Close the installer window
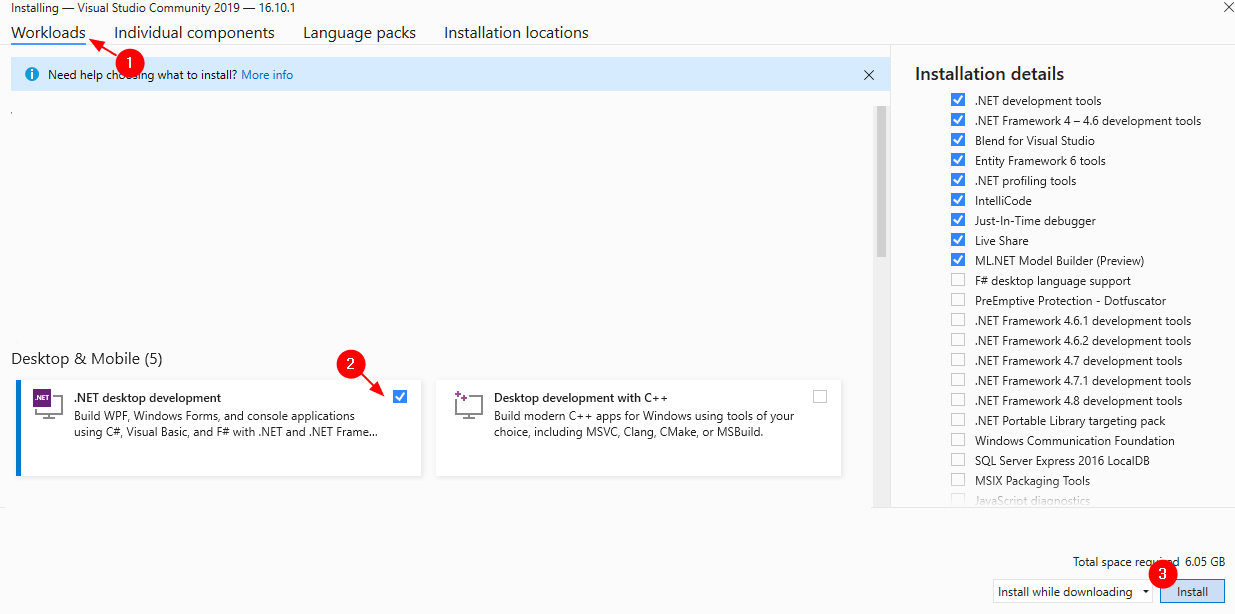 1228,7
